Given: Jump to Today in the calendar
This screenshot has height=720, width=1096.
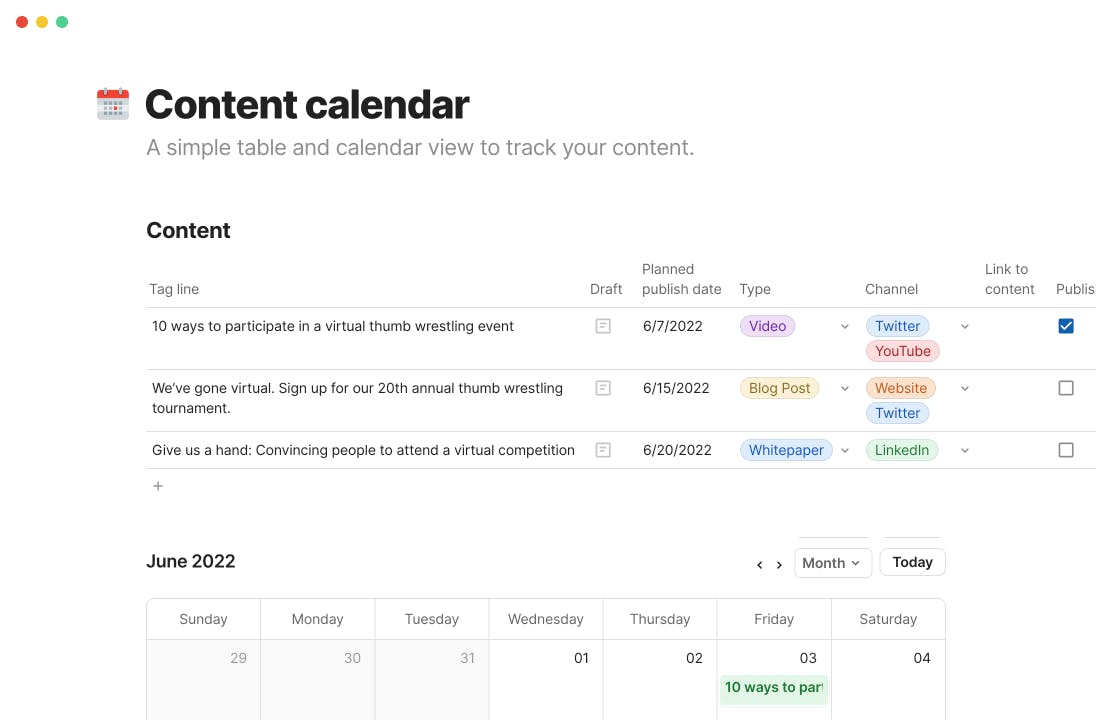Looking at the screenshot, I should point(912,562).
